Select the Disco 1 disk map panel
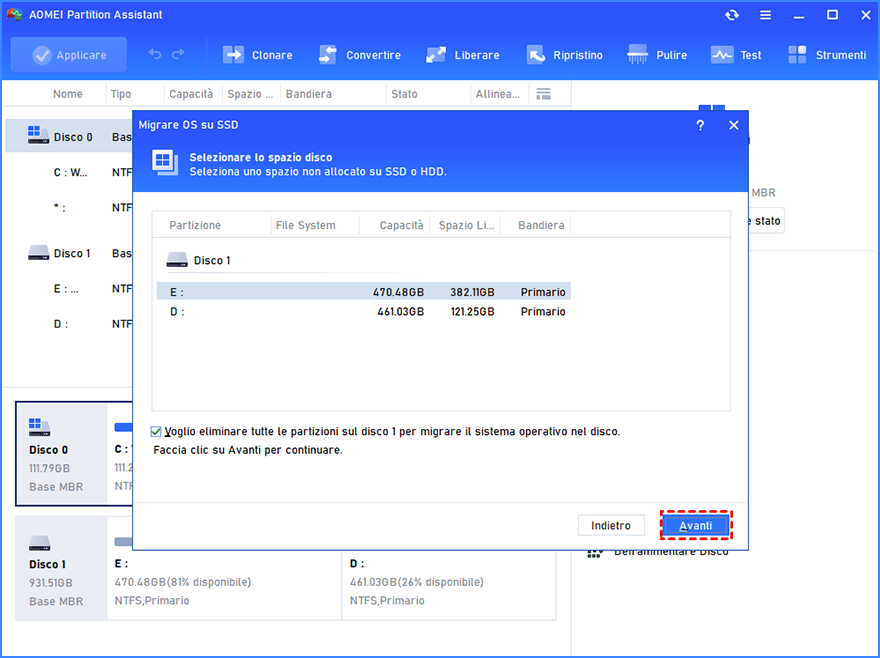 (x=61, y=568)
